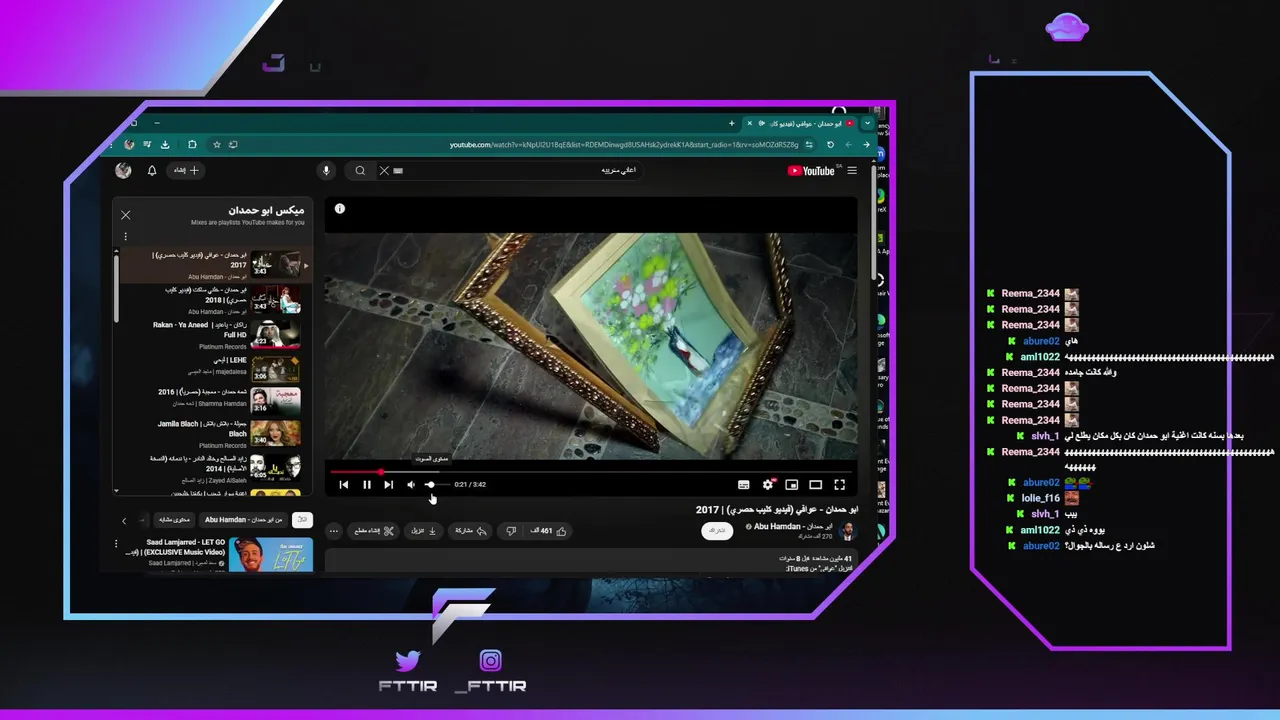Screen dimensions: 1280x720
Task: Reload the YouTube page
Action: click(x=830, y=145)
